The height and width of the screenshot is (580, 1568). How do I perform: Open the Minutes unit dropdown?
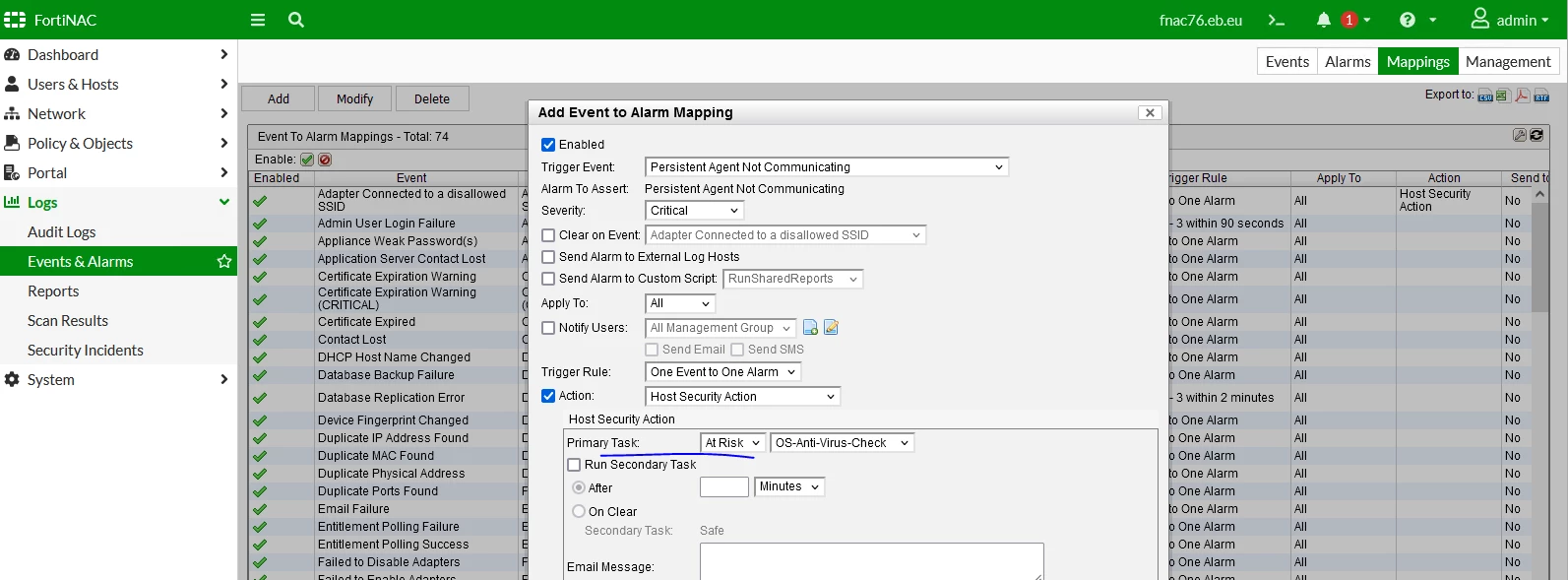(789, 486)
